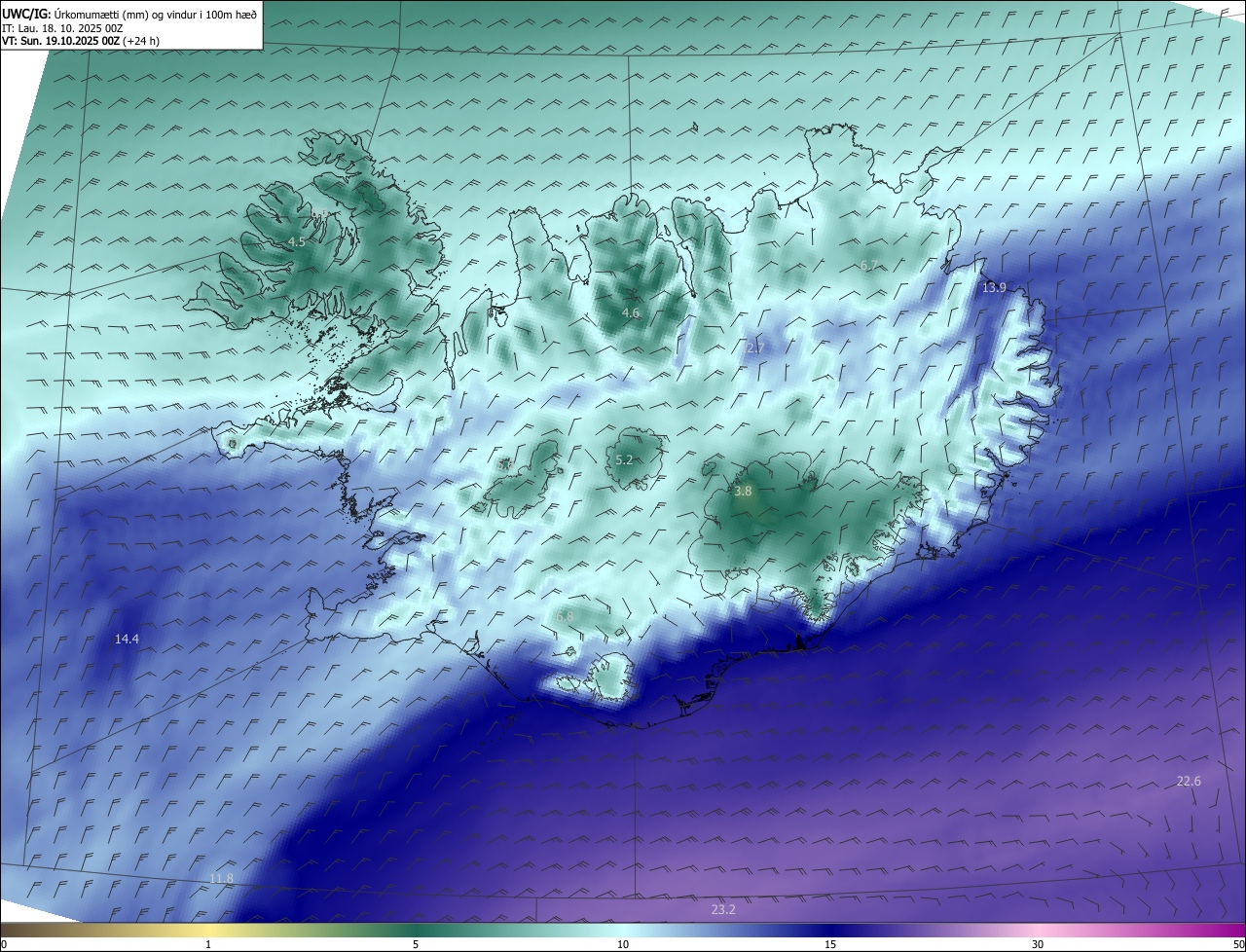Click the 6.7 value in northeast Iceland
This screenshot has height=952, width=1246.
coord(868,265)
